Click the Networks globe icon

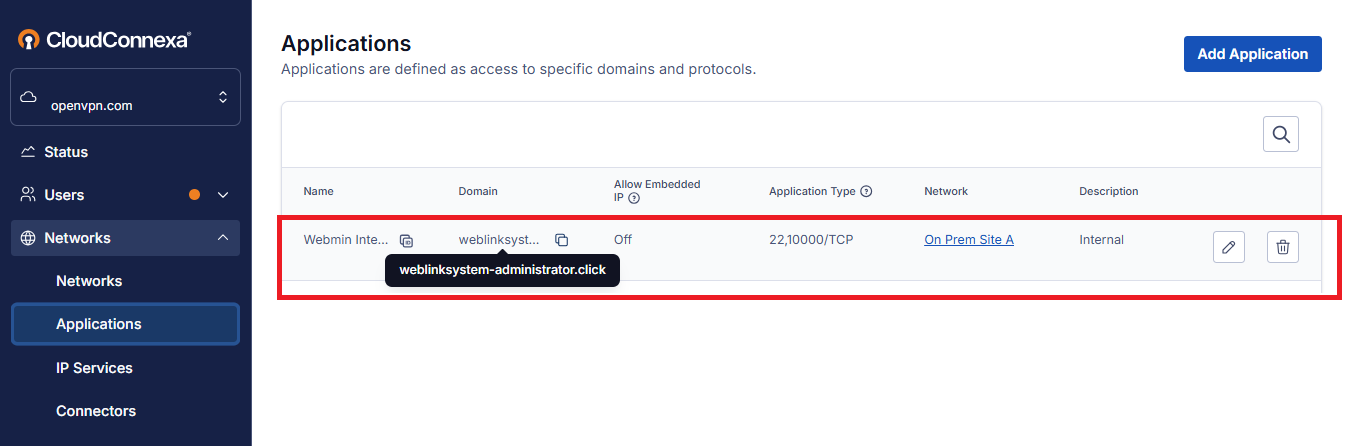coord(28,238)
